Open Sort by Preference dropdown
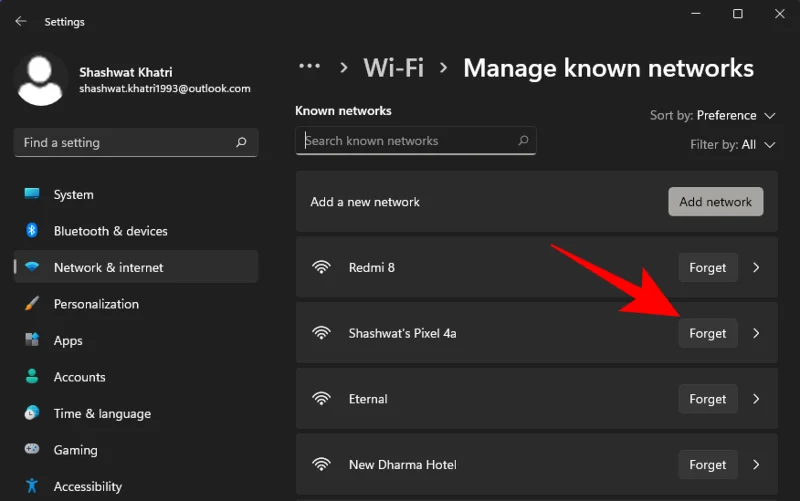 (713, 115)
